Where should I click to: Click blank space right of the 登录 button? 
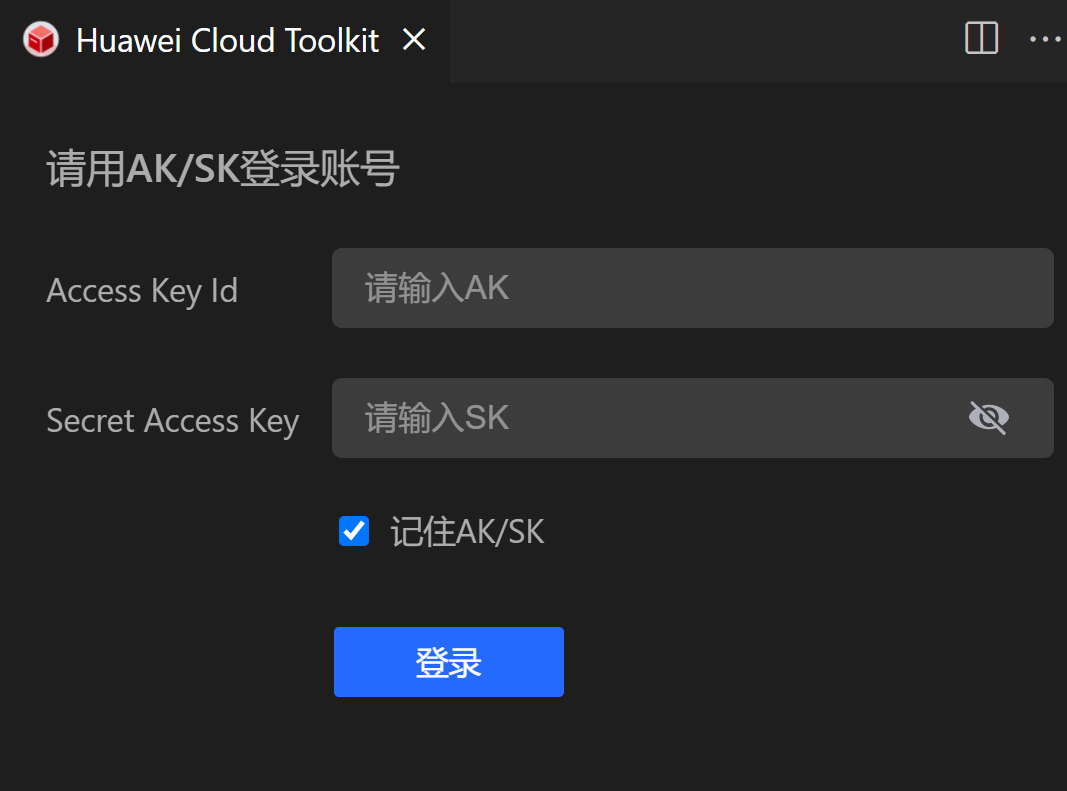(800, 662)
